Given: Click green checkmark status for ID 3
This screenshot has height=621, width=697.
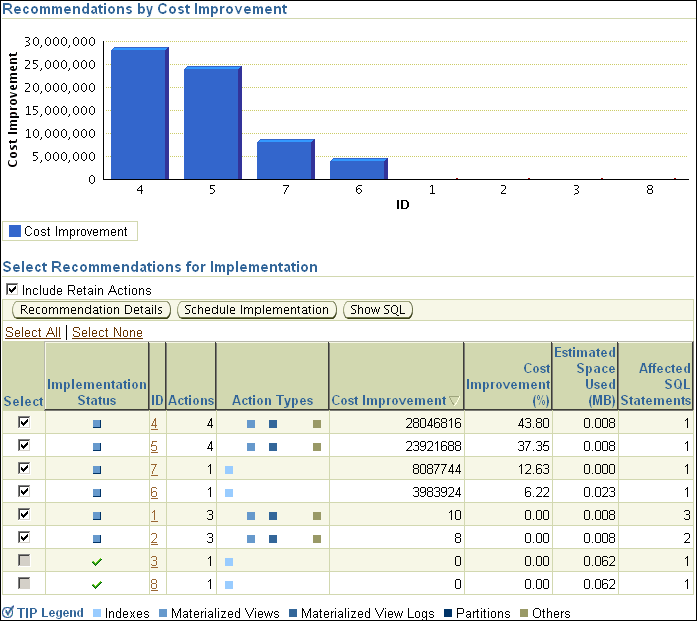Looking at the screenshot, I should point(97,562).
